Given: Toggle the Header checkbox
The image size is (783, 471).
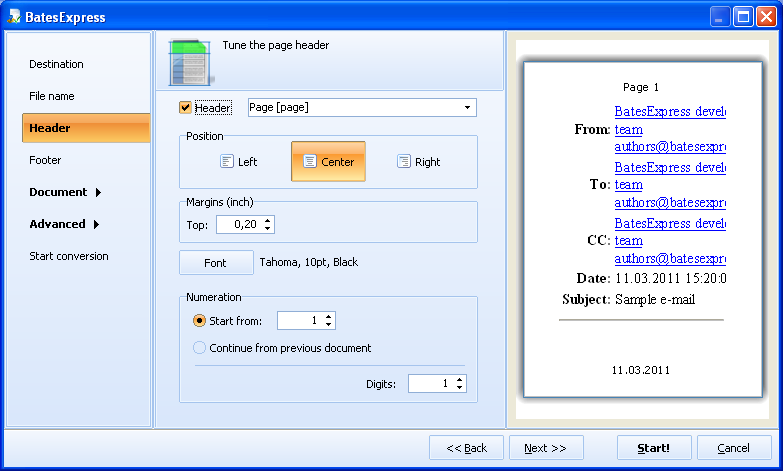Looking at the screenshot, I should [x=185, y=108].
